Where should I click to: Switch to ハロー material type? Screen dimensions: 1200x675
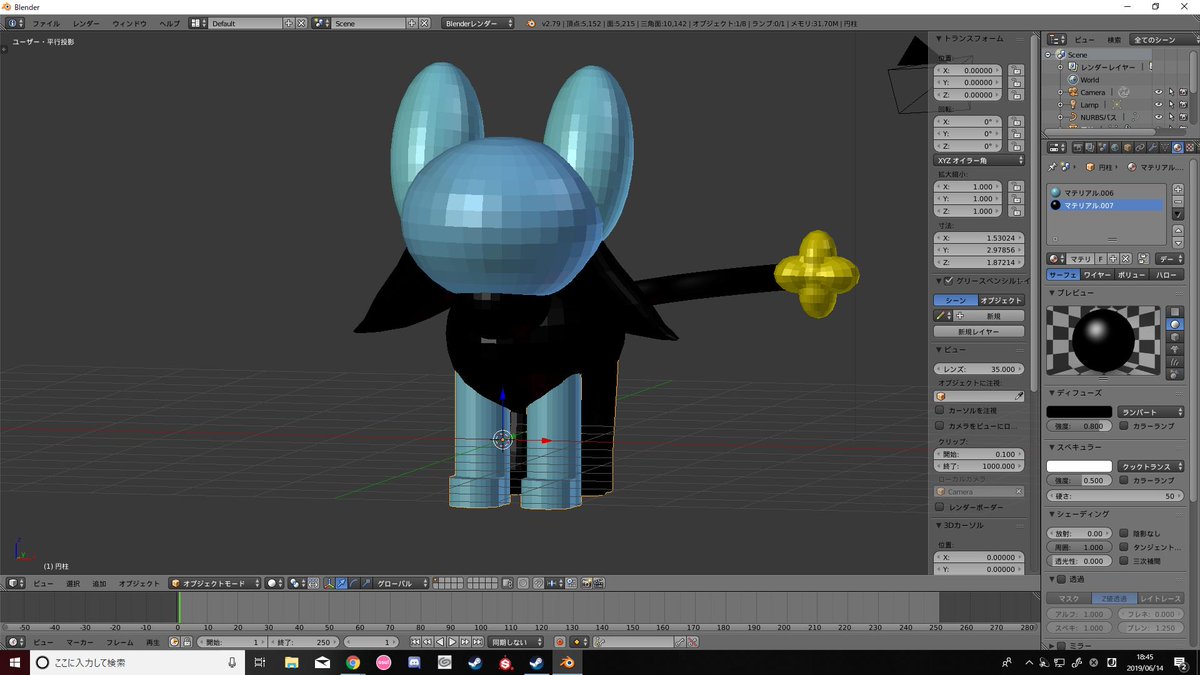click(1167, 274)
